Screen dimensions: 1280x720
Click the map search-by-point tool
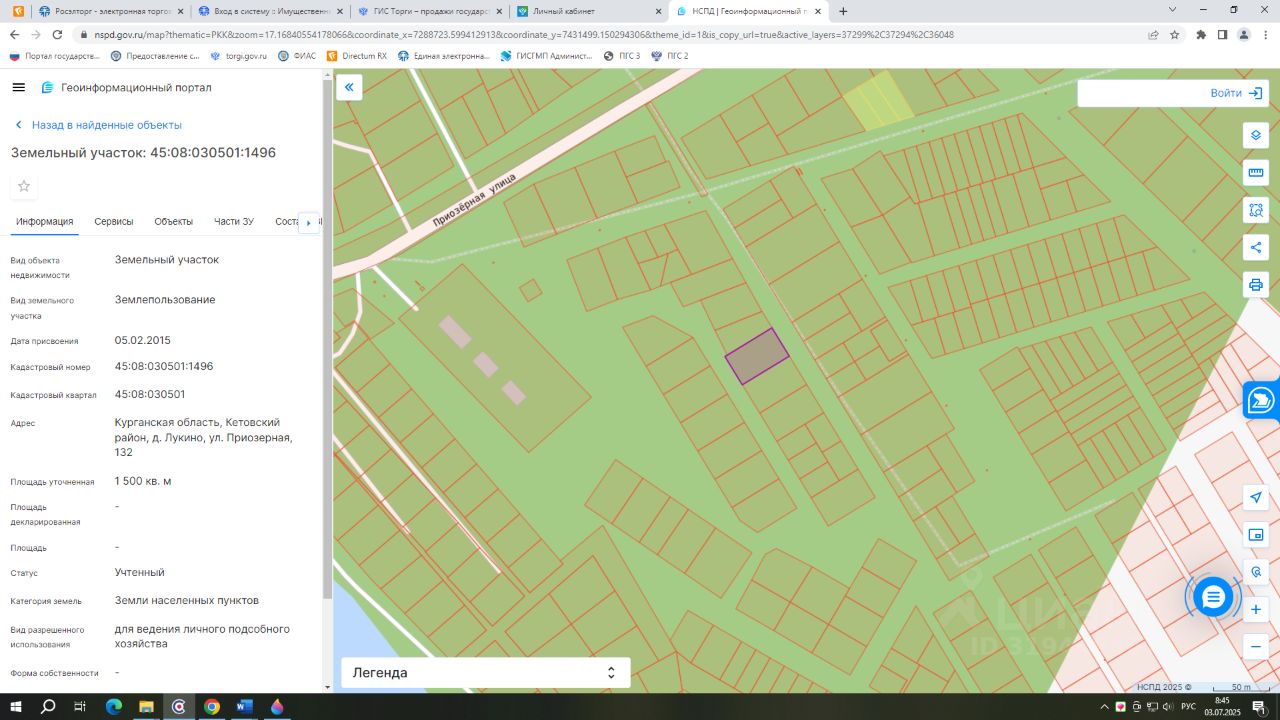pos(1256,572)
